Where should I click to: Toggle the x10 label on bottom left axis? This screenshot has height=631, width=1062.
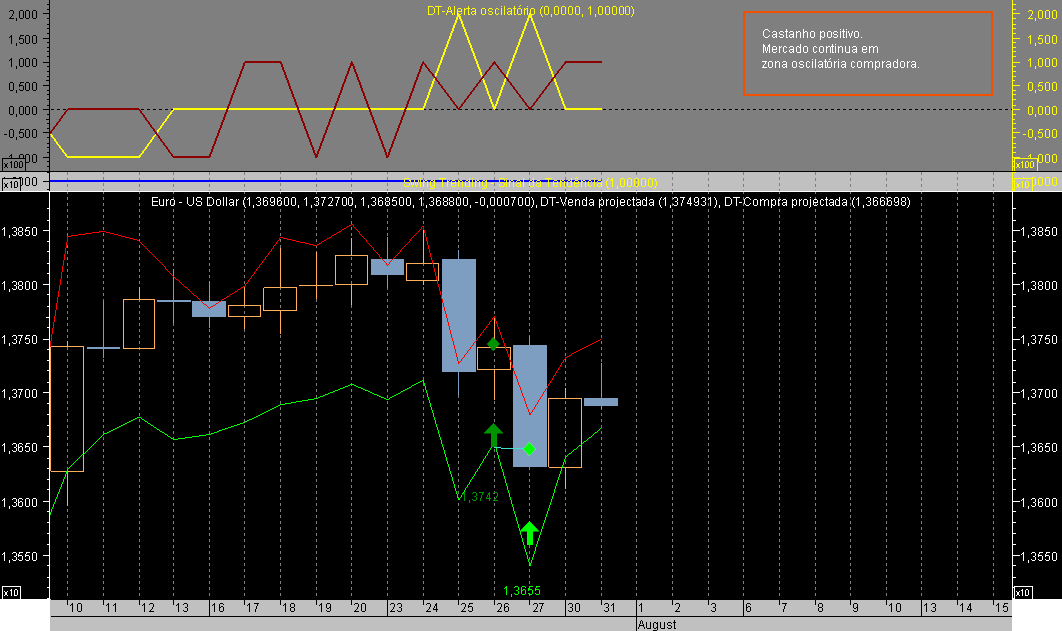[13, 591]
